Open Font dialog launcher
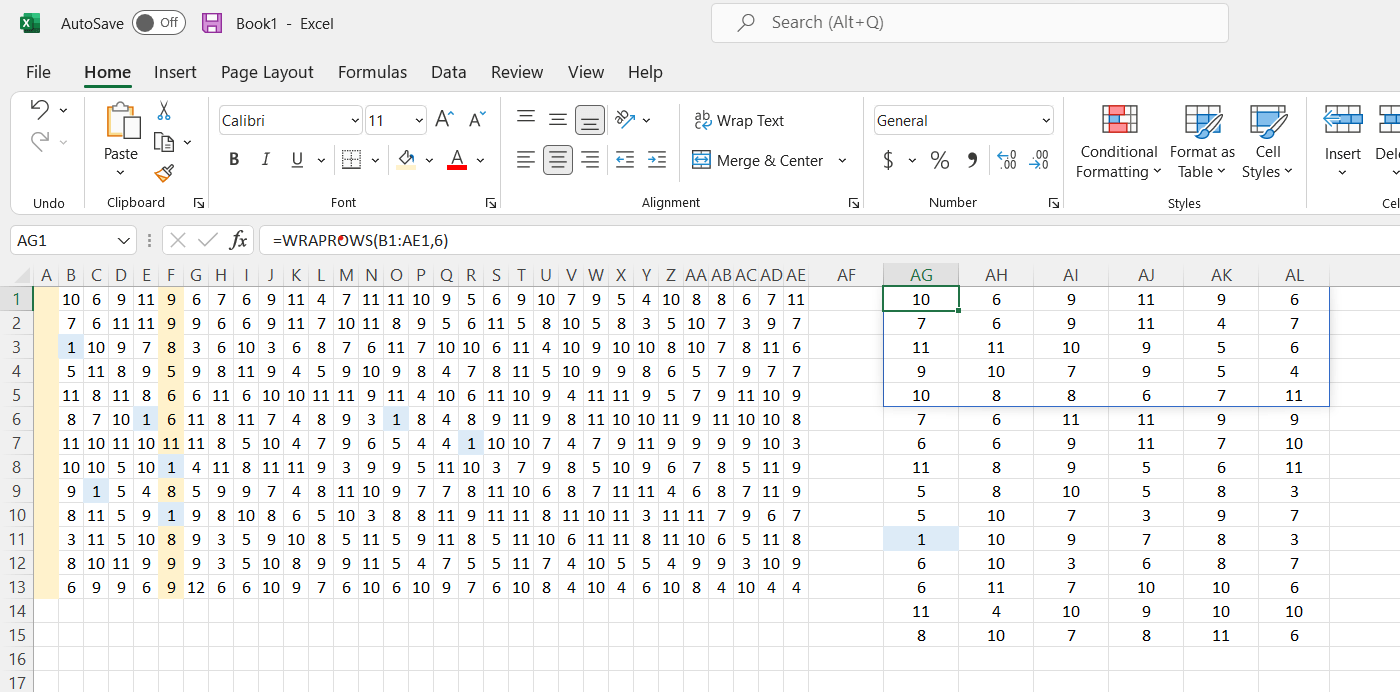The width and height of the screenshot is (1400, 692). point(491,203)
